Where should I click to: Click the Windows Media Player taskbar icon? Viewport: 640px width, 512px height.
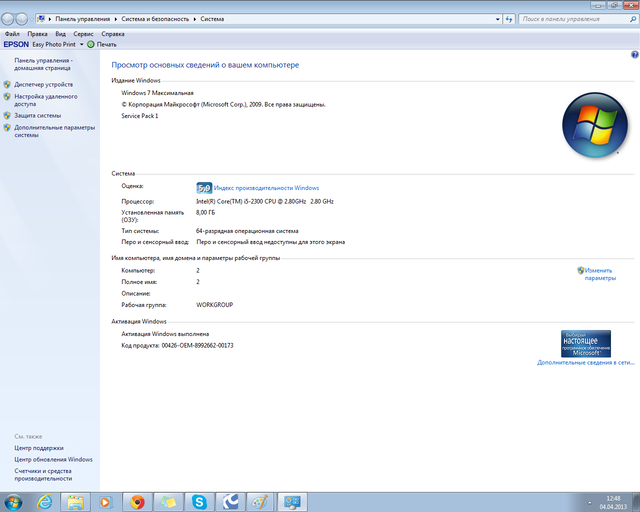pyautogui.click(x=106, y=501)
